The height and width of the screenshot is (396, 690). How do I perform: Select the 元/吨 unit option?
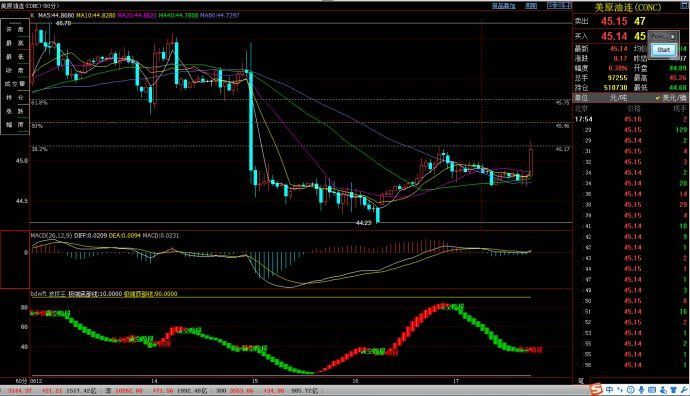click(618, 98)
